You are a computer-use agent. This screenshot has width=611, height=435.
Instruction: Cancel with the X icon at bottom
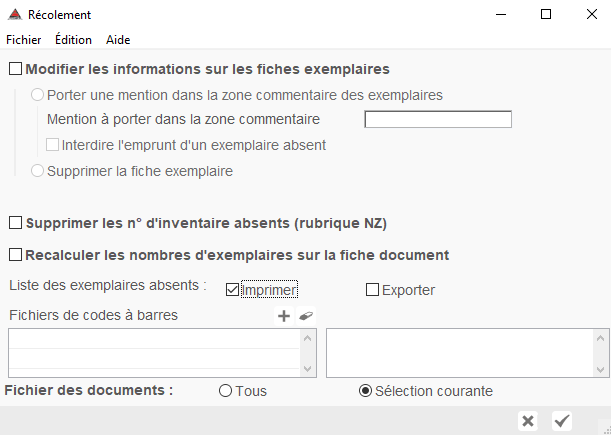pos(528,421)
